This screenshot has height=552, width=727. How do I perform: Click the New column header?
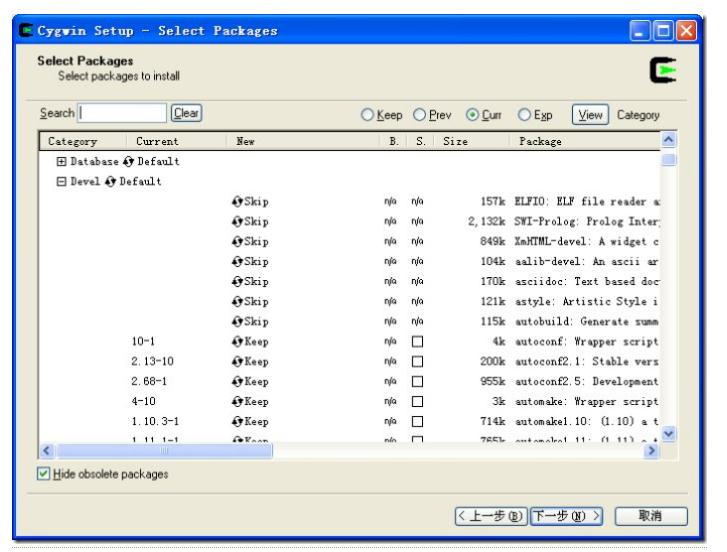[x=303, y=141]
